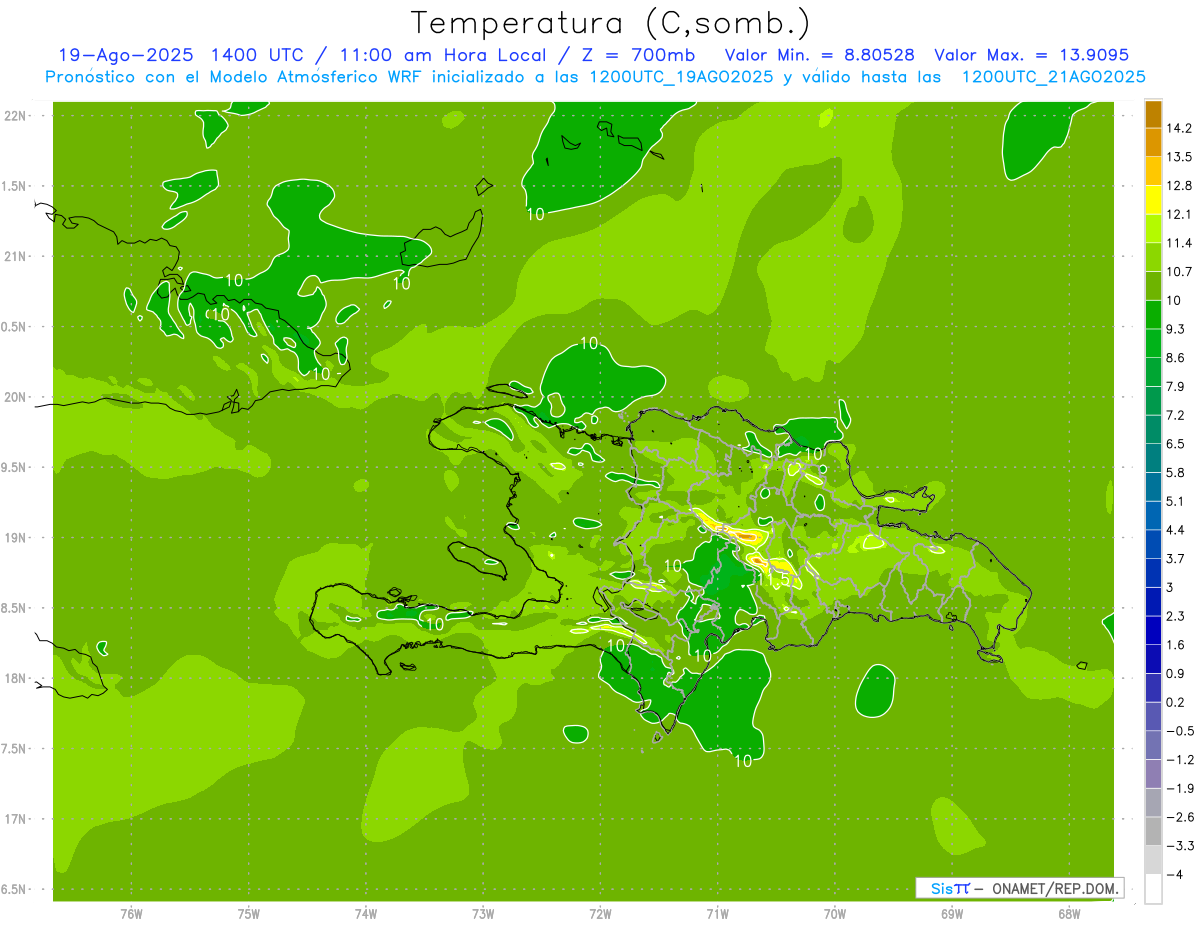
Task: Click the '68W' longitude axis label
Action: (1069, 913)
